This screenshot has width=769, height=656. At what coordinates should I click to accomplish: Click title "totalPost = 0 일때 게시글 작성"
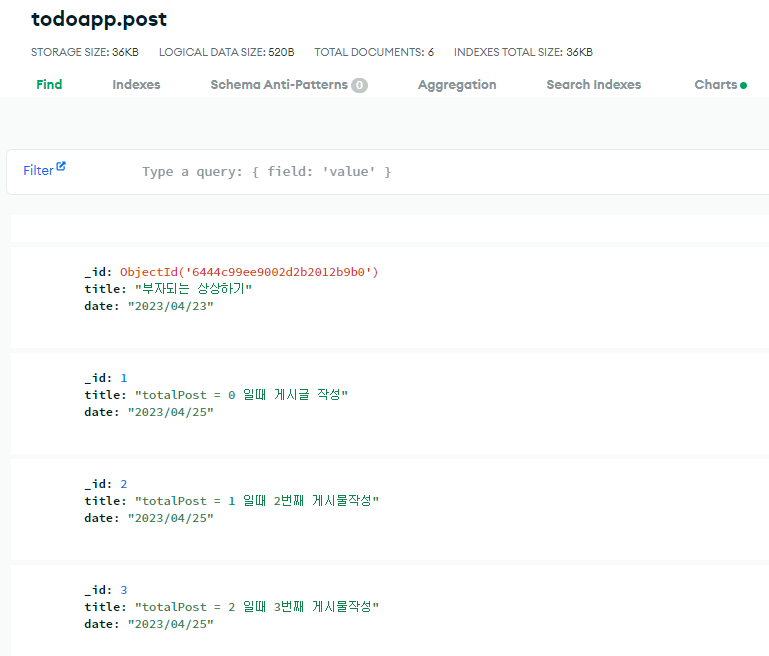tap(241, 395)
